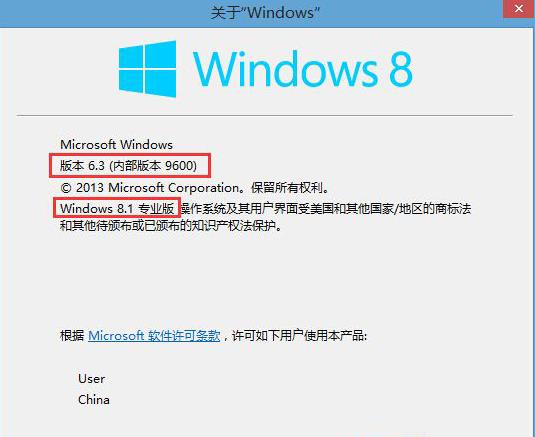Click the 和其他待颁布或已颁布 paragraph line
The width and height of the screenshot is (535, 437).
coord(171,226)
